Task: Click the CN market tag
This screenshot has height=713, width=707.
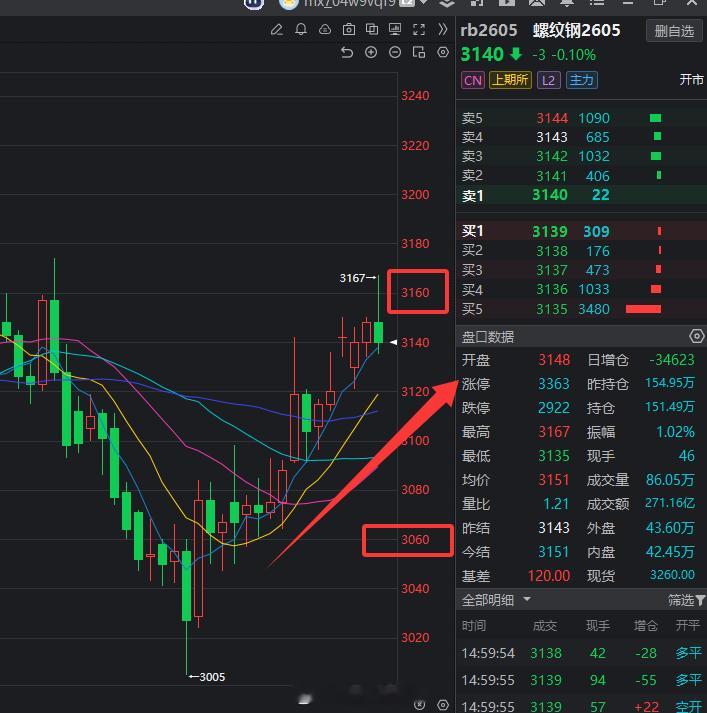Action: [x=472, y=80]
